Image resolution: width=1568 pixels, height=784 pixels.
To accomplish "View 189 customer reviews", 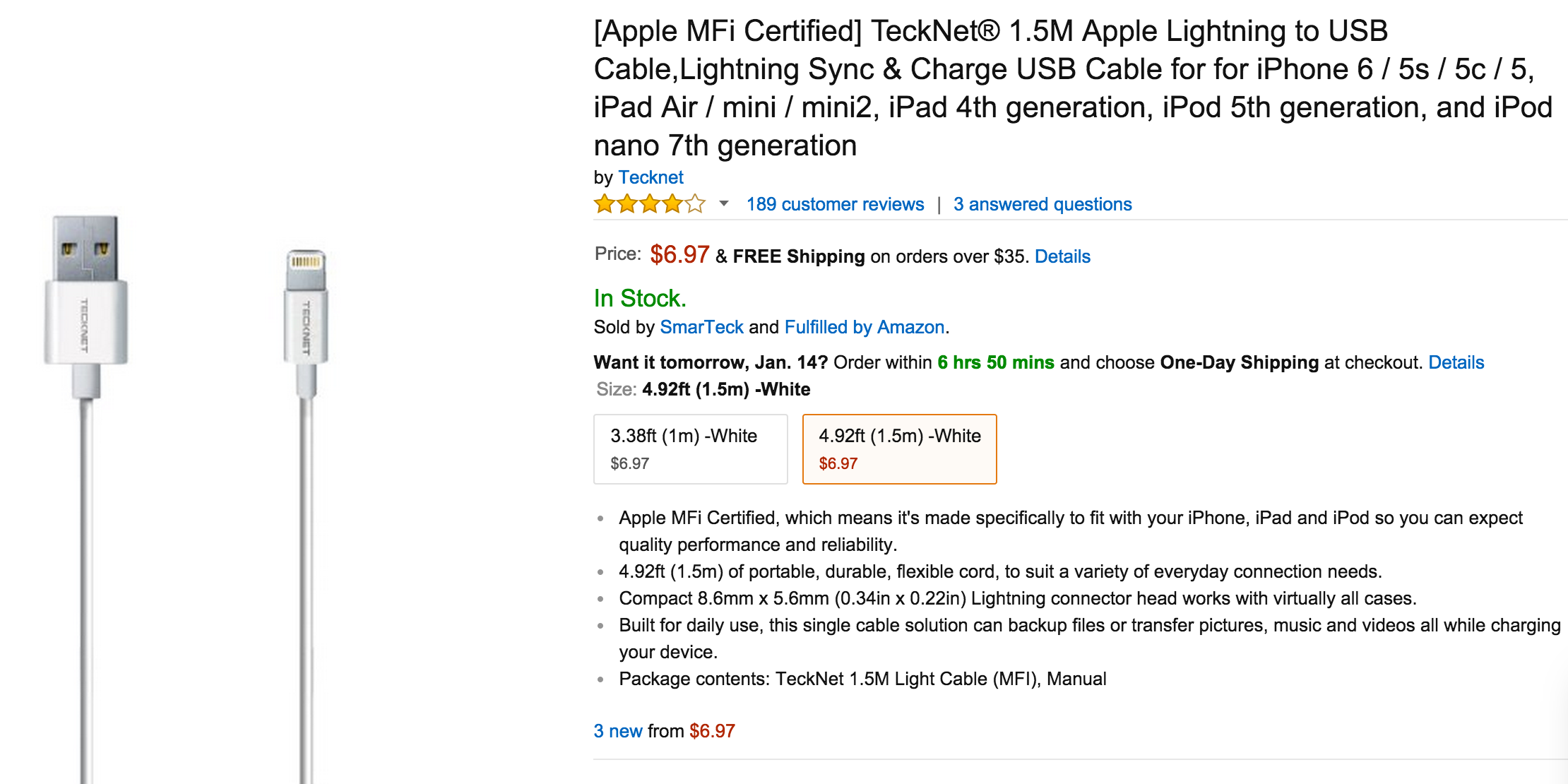I will 835,204.
